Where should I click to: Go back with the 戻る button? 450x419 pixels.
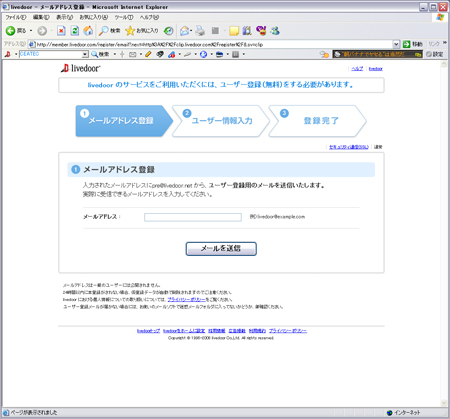click(16, 31)
